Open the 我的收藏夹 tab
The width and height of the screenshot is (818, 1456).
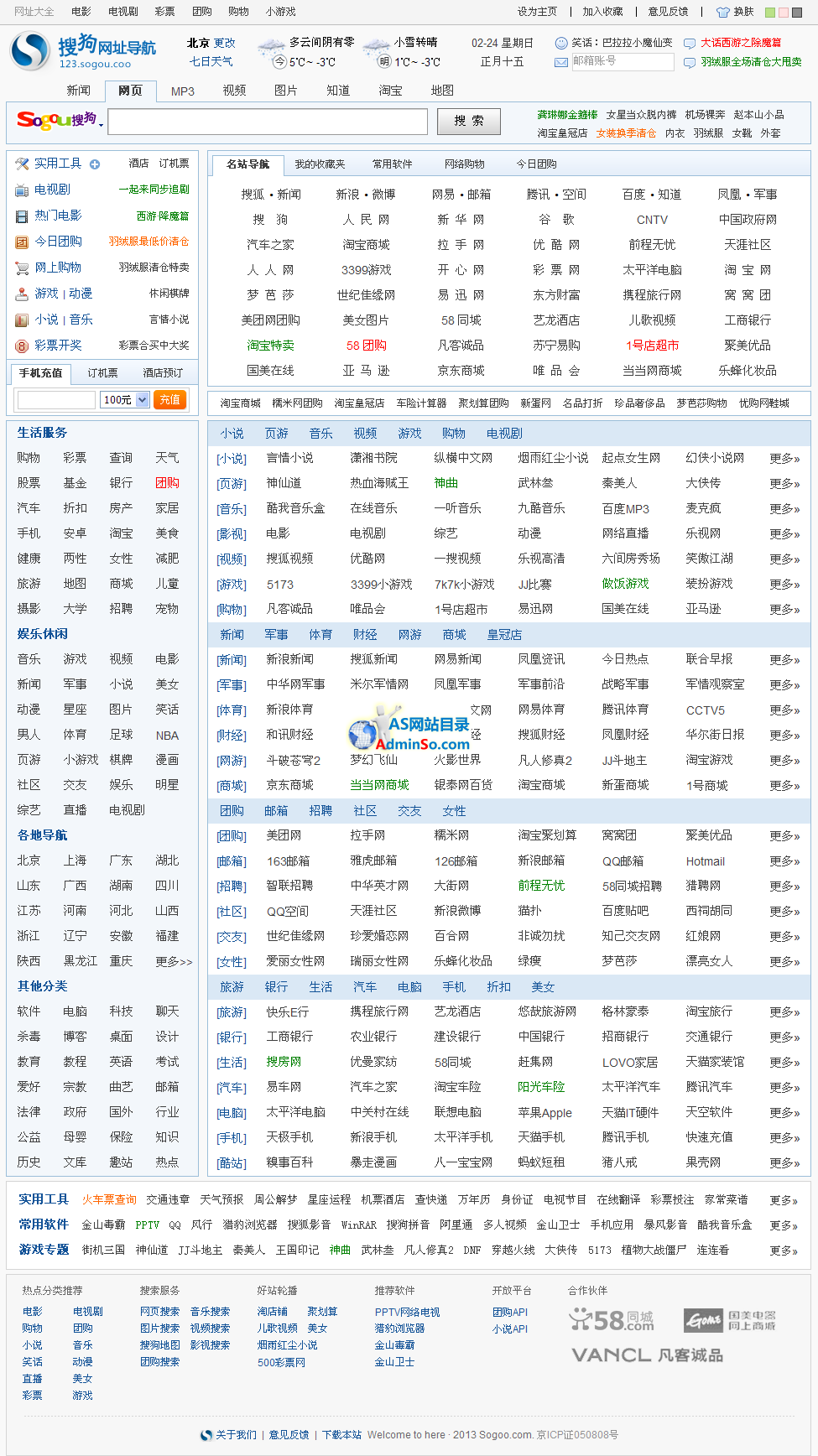[320, 164]
